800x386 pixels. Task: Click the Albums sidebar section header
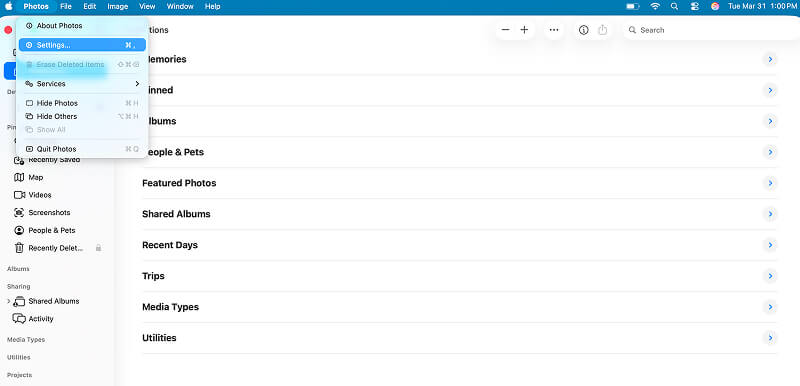[x=18, y=269]
